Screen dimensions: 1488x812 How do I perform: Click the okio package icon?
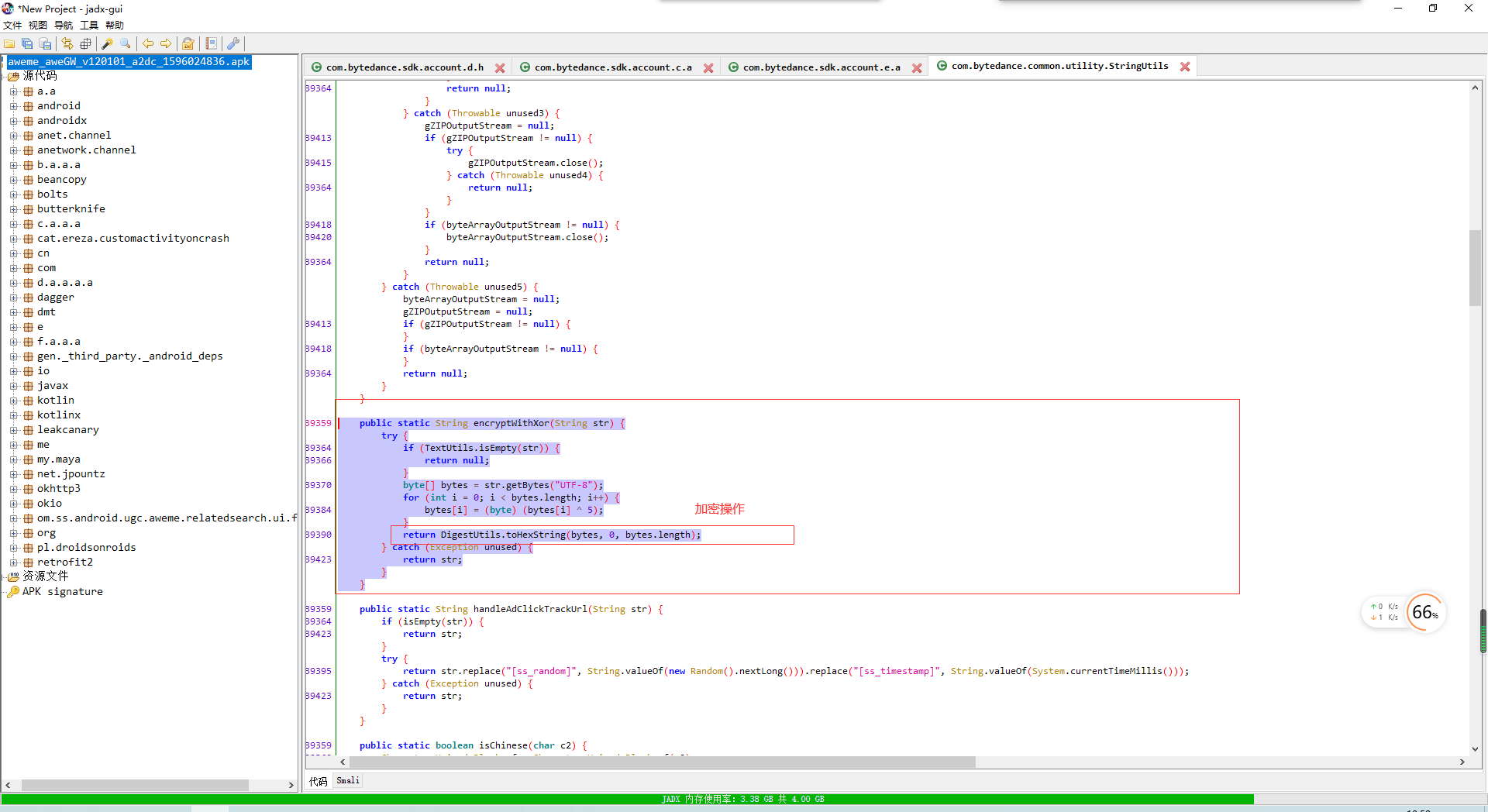pos(28,504)
